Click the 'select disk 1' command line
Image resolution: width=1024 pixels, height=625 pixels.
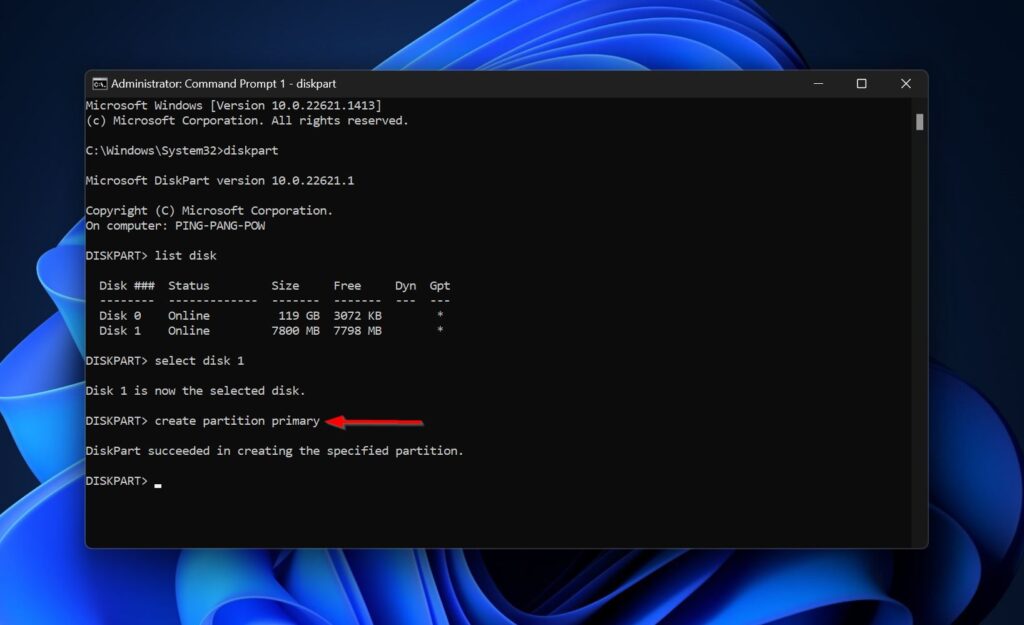pos(199,360)
